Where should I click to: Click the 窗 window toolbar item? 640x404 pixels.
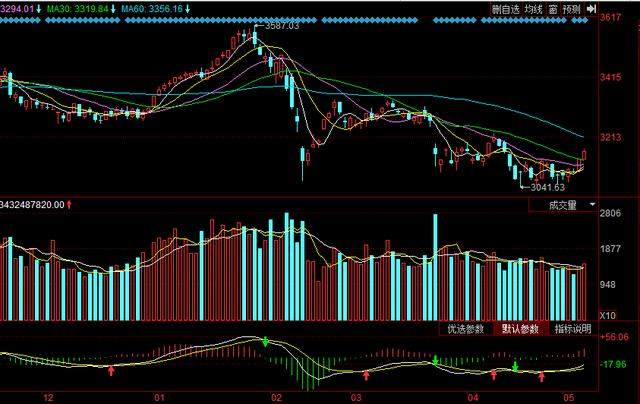pyautogui.click(x=552, y=9)
